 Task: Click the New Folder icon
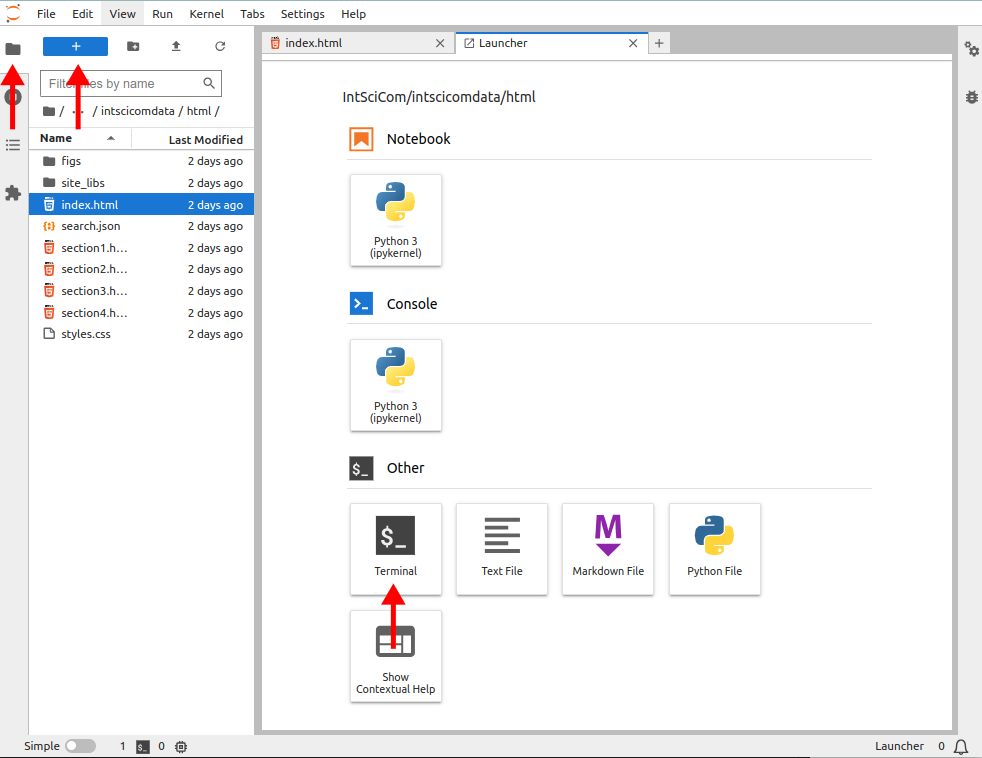133,46
